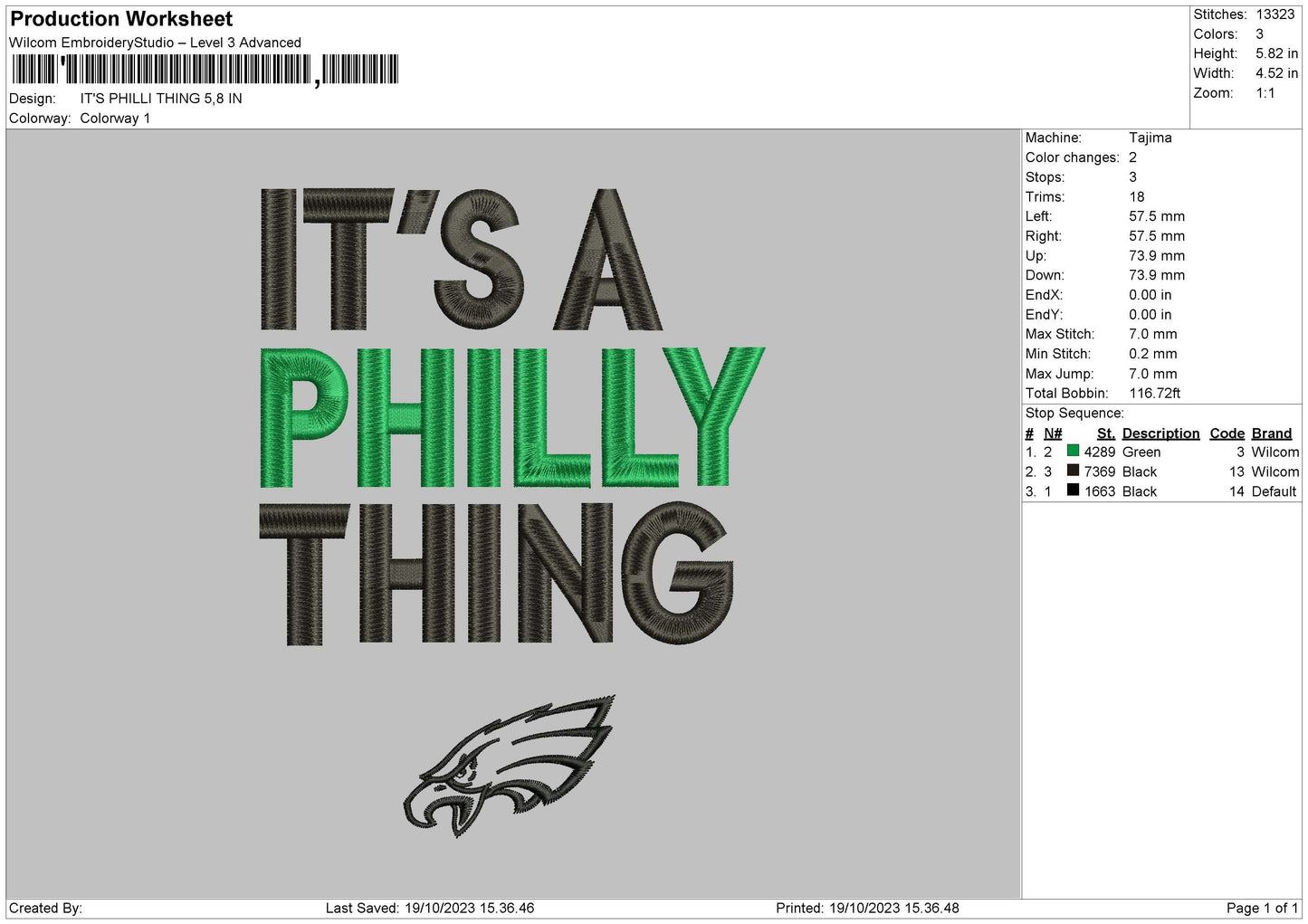Click the Wilcom EmbroideryStudio Level 3 Advanced line
This screenshot has width=1308, height=924.
(x=155, y=43)
